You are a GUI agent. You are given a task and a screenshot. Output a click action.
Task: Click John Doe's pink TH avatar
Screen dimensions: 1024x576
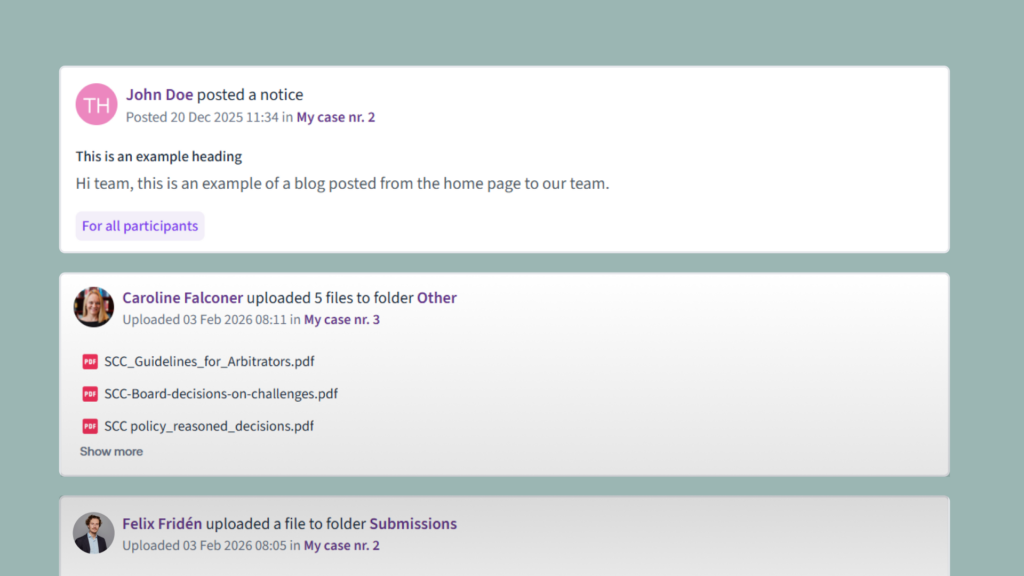pyautogui.click(x=97, y=104)
